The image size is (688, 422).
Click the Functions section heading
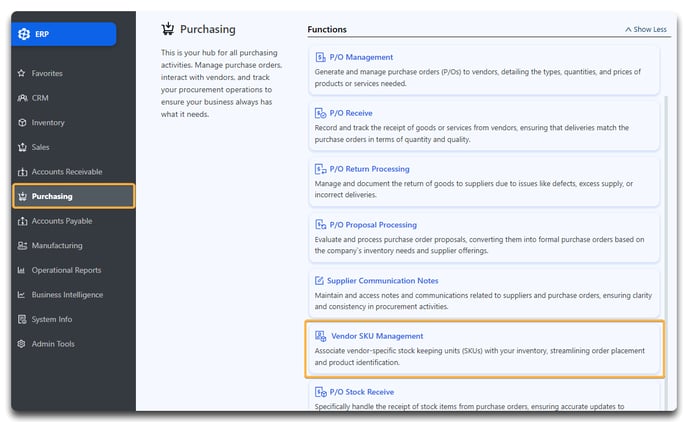(x=327, y=29)
